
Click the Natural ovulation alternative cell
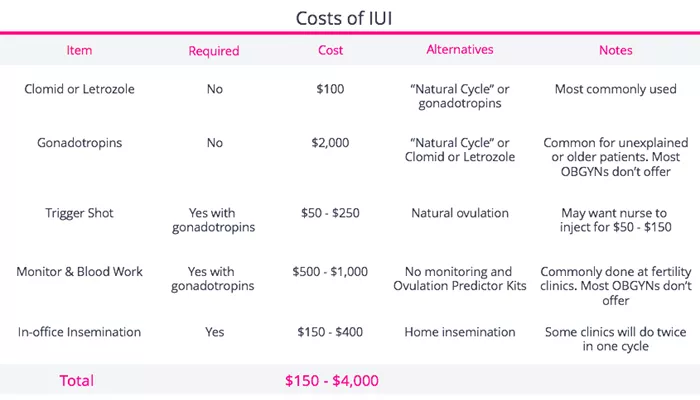click(460, 213)
